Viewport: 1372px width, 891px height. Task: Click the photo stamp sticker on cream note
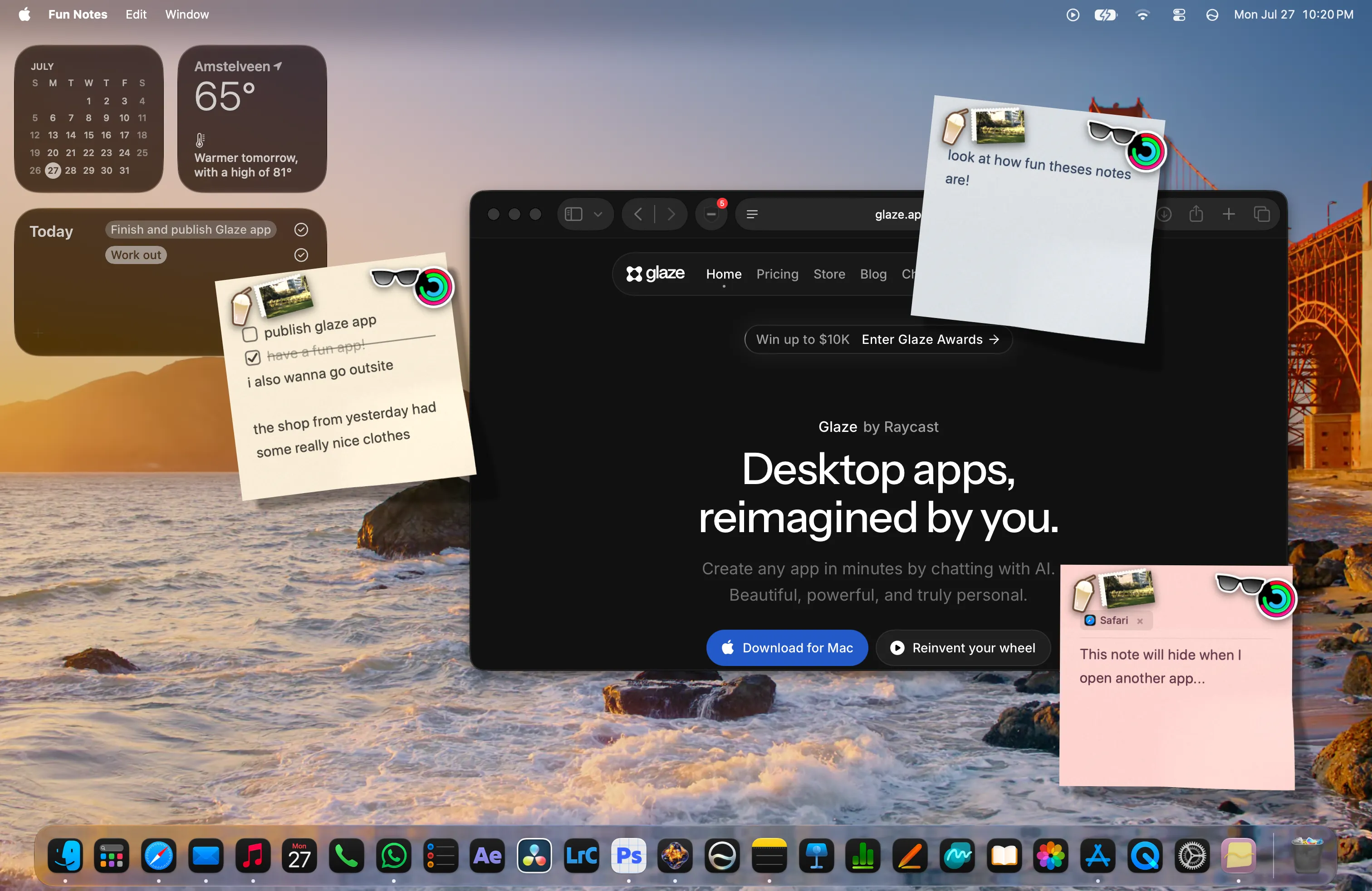285,296
